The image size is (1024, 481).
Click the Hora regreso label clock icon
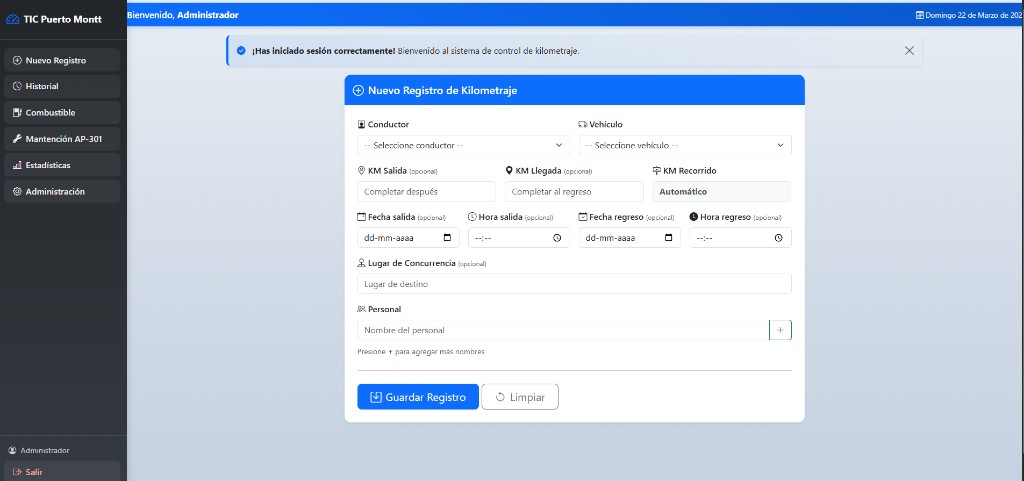coord(694,217)
